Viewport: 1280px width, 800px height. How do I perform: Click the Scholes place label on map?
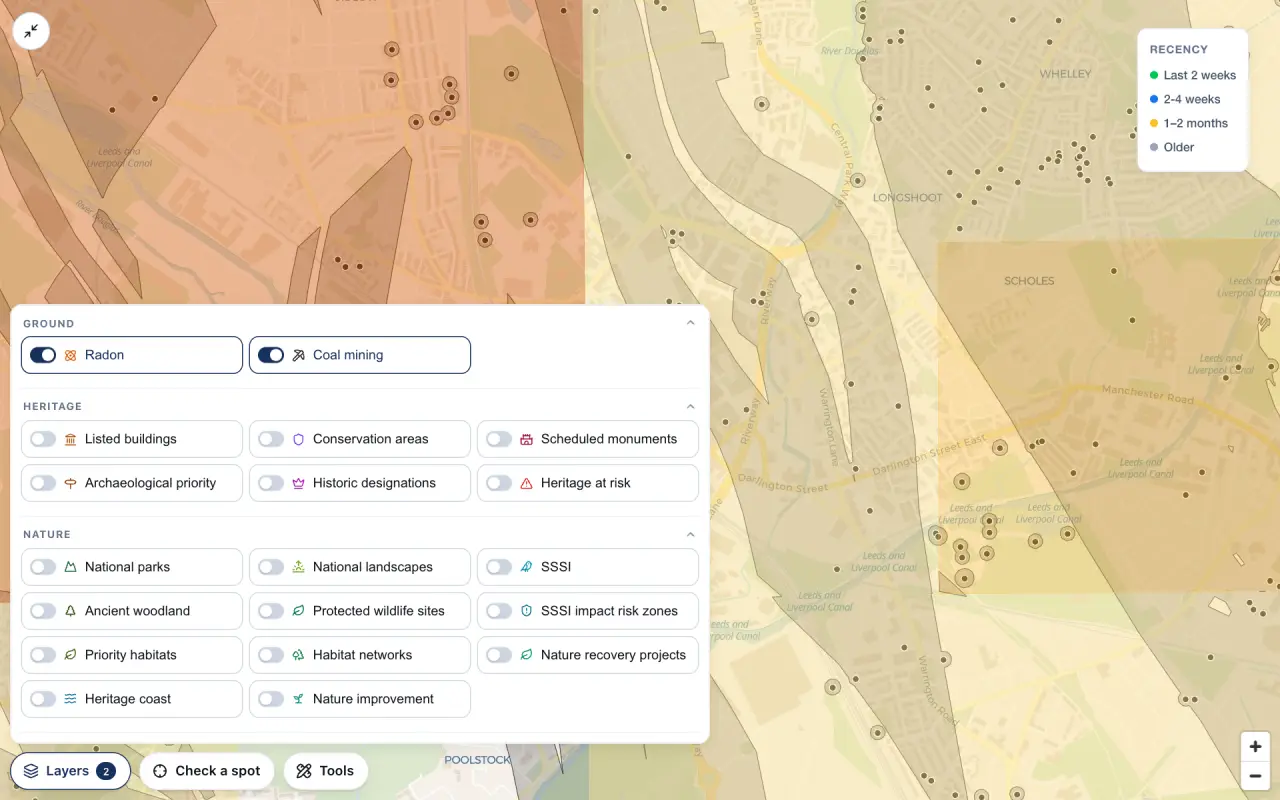point(1029,281)
